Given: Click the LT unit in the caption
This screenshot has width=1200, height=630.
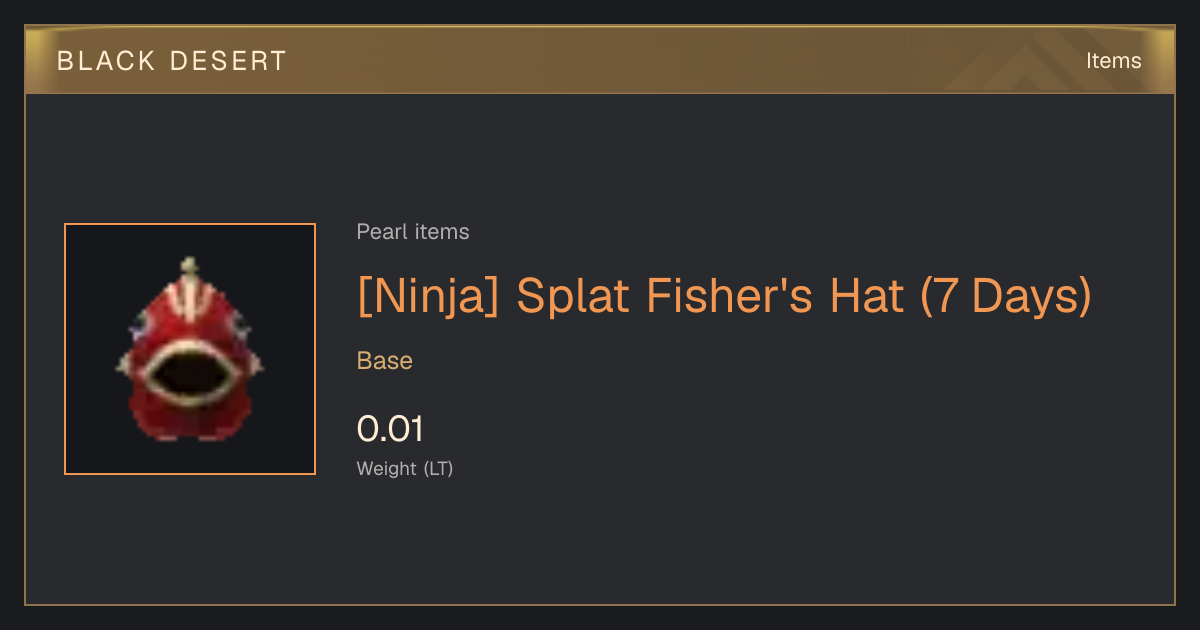Looking at the screenshot, I should pos(438,468).
